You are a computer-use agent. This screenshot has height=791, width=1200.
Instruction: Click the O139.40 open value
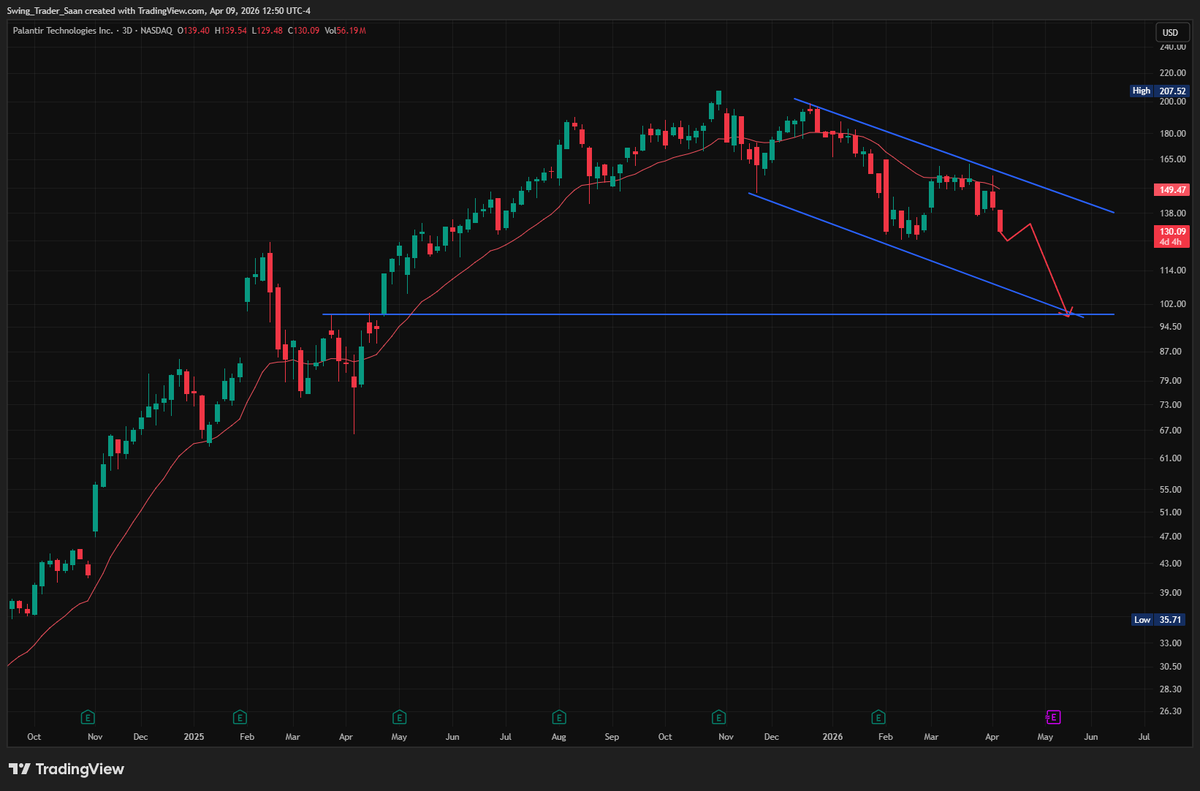click(195, 31)
